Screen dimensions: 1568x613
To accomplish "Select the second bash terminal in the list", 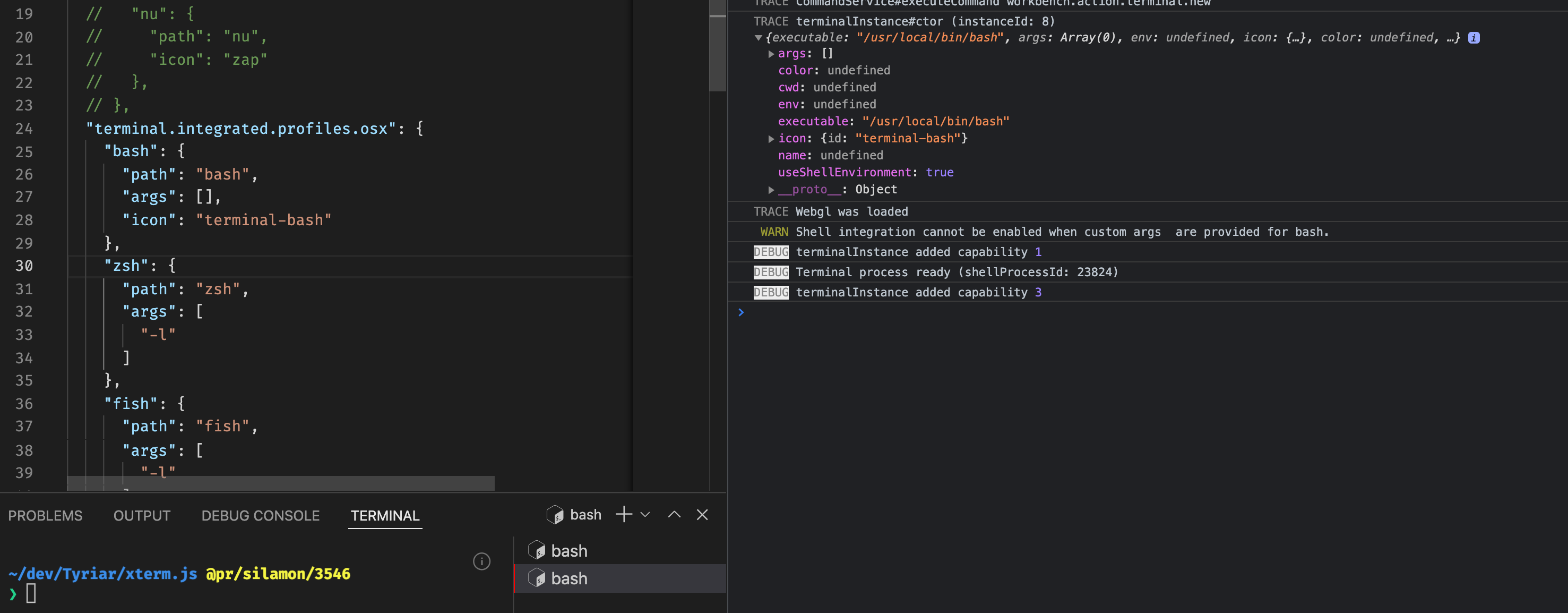I will pos(569,577).
